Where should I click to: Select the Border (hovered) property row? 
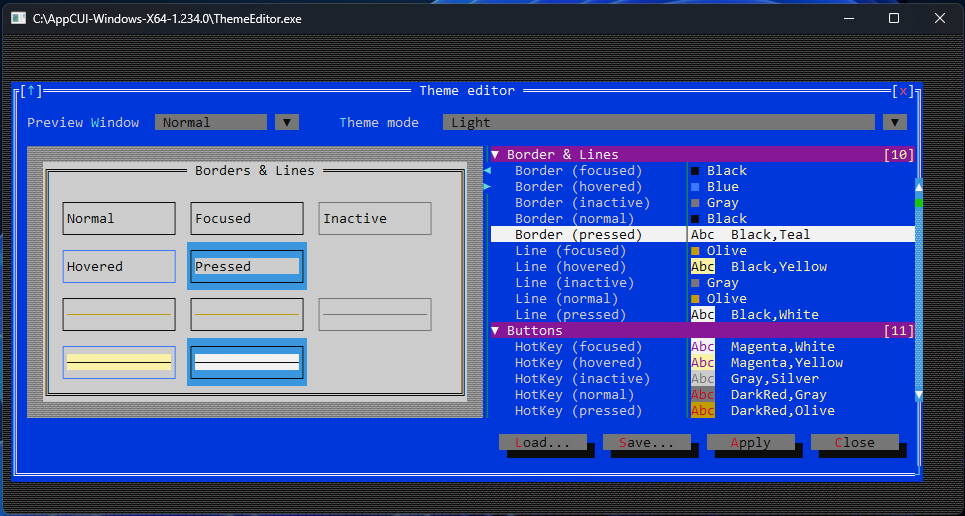(x=703, y=187)
